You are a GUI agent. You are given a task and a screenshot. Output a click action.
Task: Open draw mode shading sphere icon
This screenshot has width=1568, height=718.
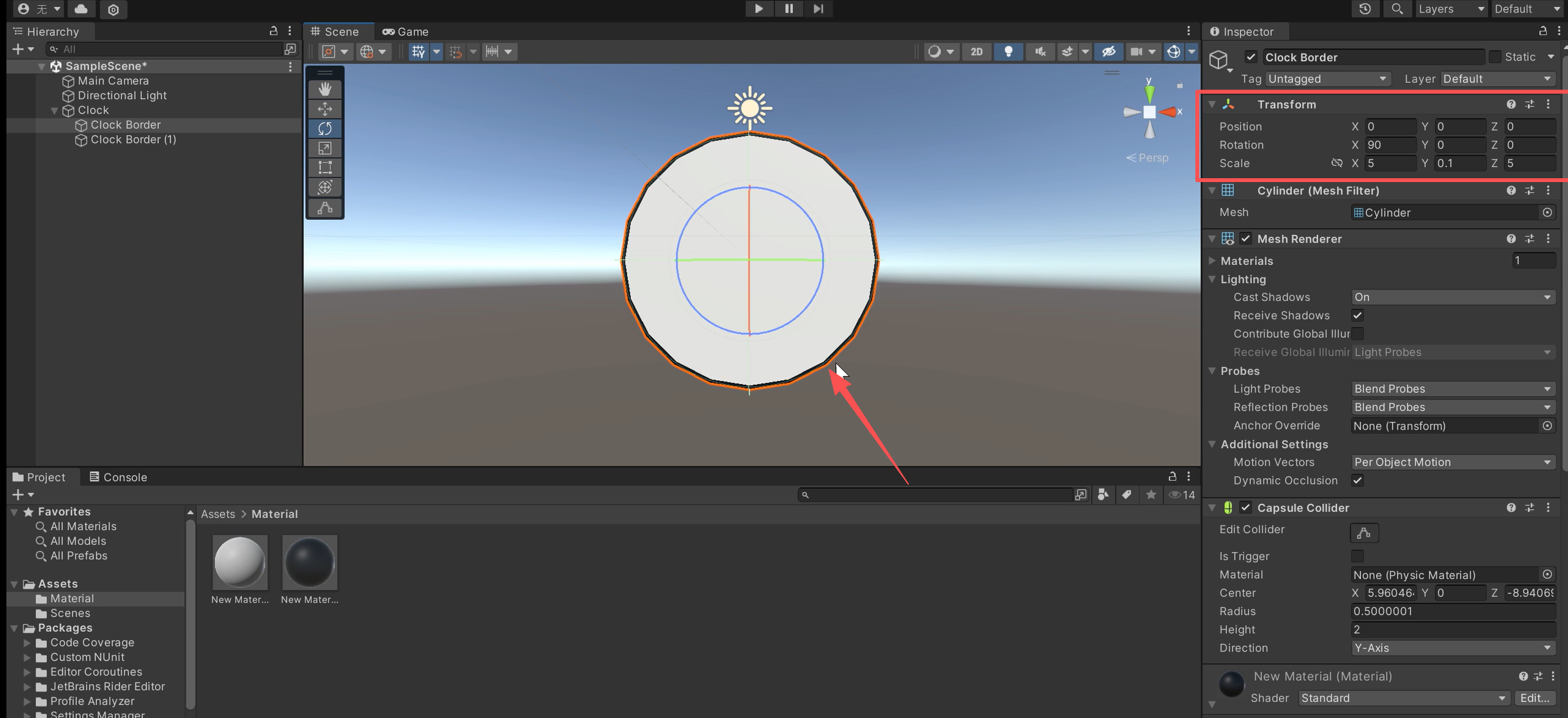pos(934,51)
